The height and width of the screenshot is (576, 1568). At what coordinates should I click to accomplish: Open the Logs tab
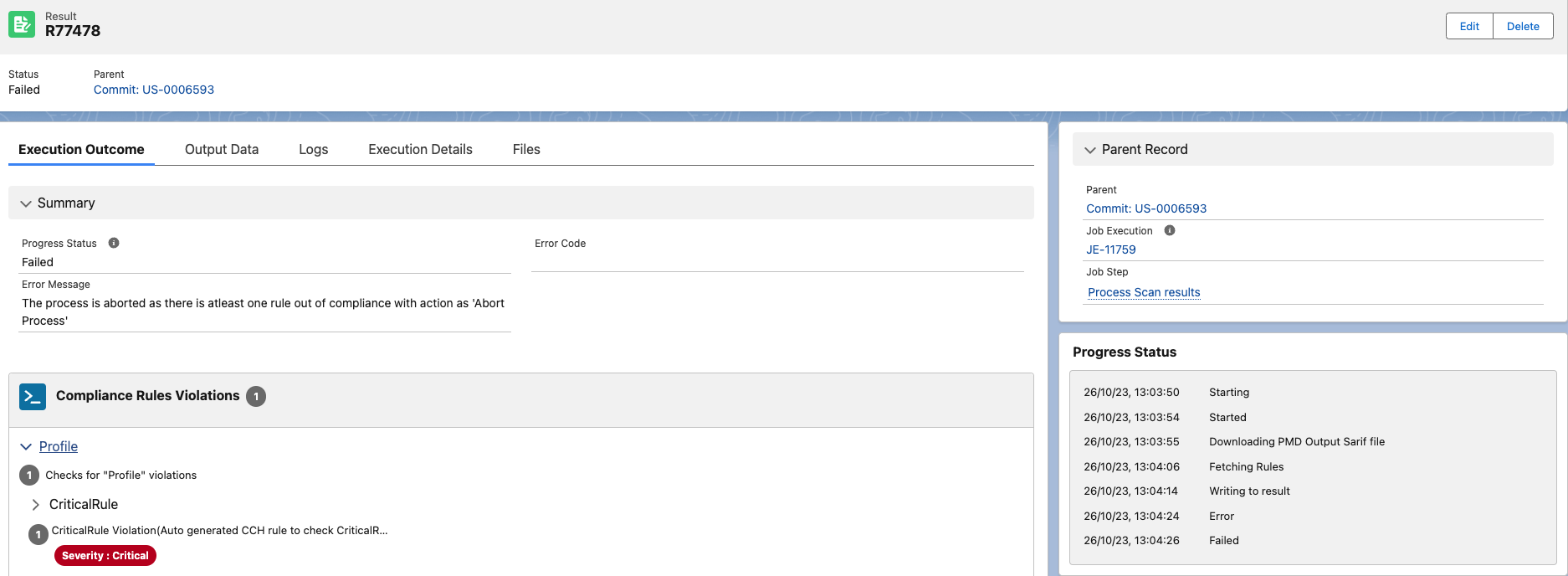tap(314, 149)
